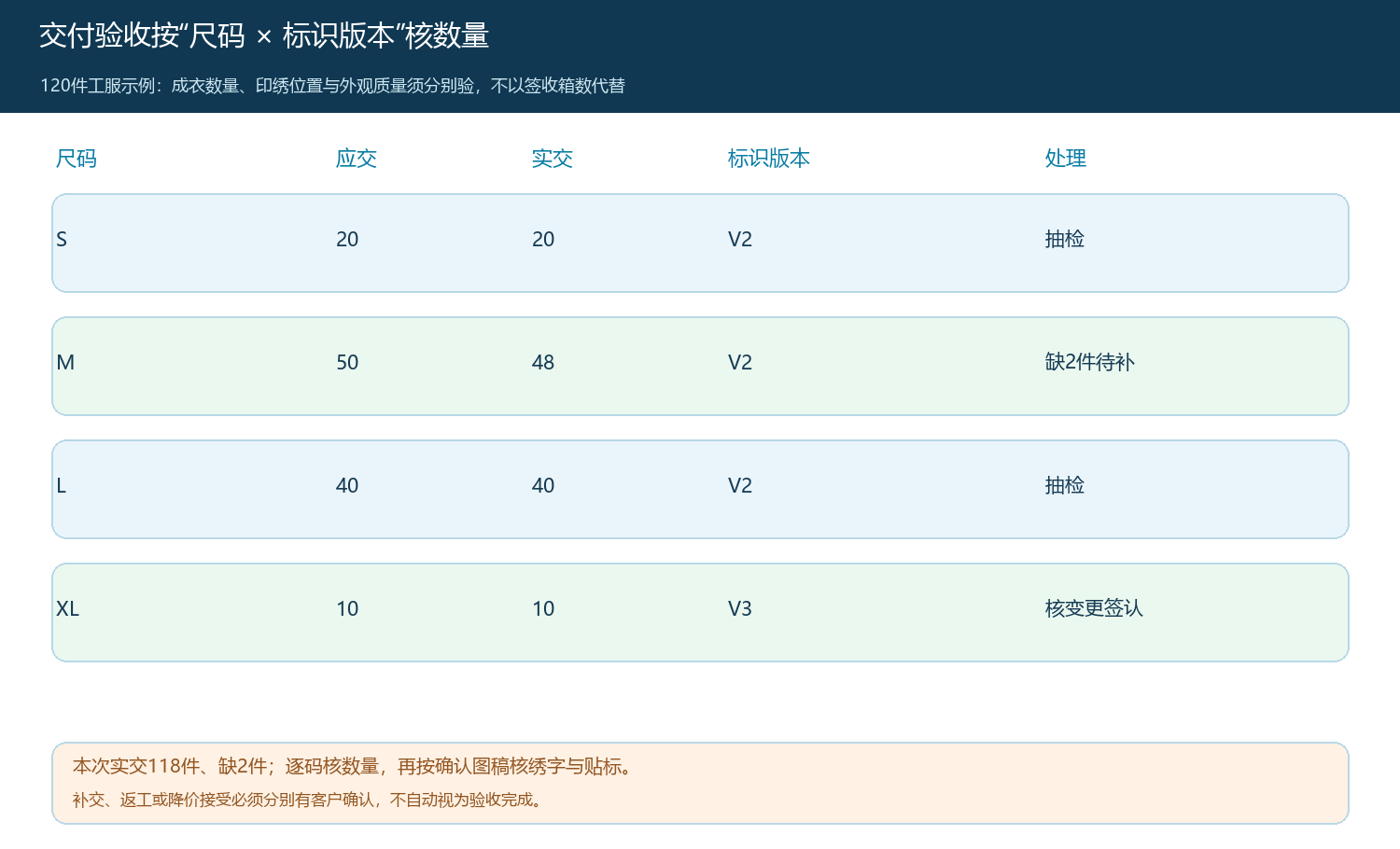Click the V3 version cell
Image resolution: width=1400 pixels, height=849 pixels.
pos(740,608)
